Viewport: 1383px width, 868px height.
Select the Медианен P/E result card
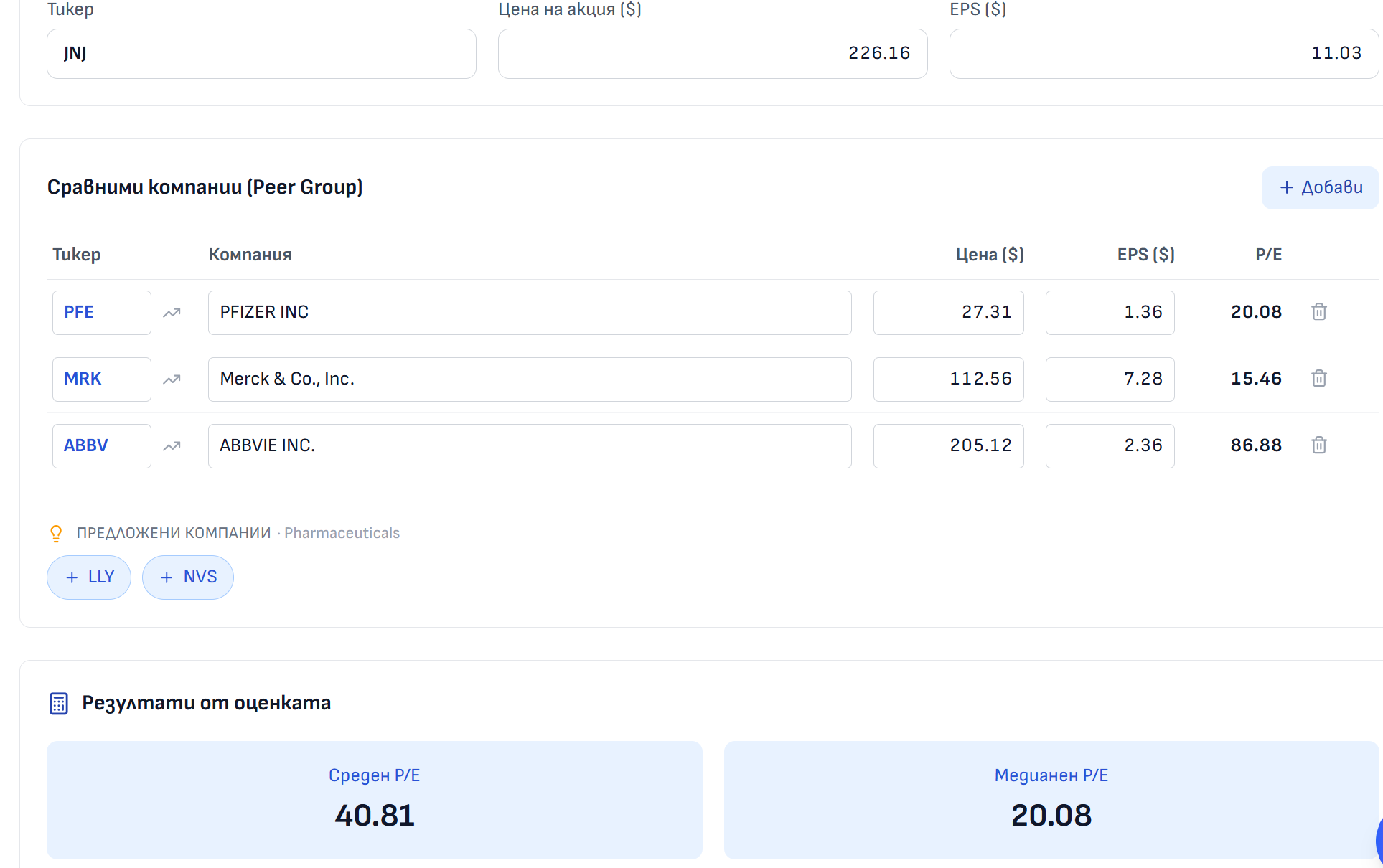[1051, 801]
